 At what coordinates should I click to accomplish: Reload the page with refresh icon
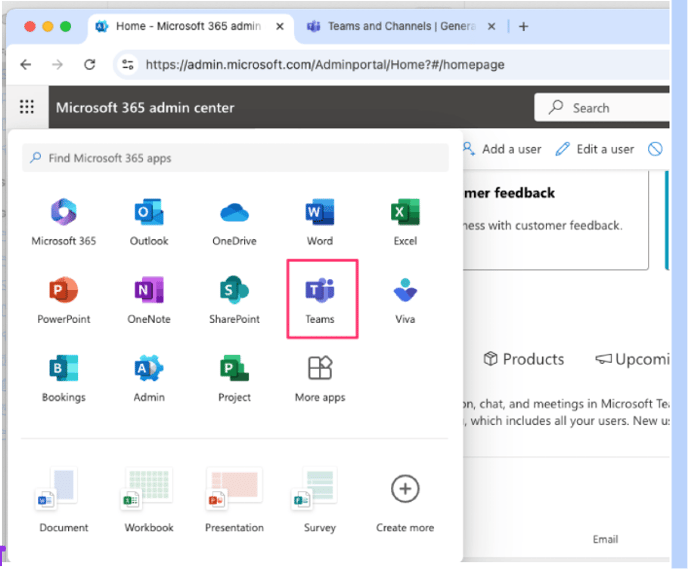[90, 65]
